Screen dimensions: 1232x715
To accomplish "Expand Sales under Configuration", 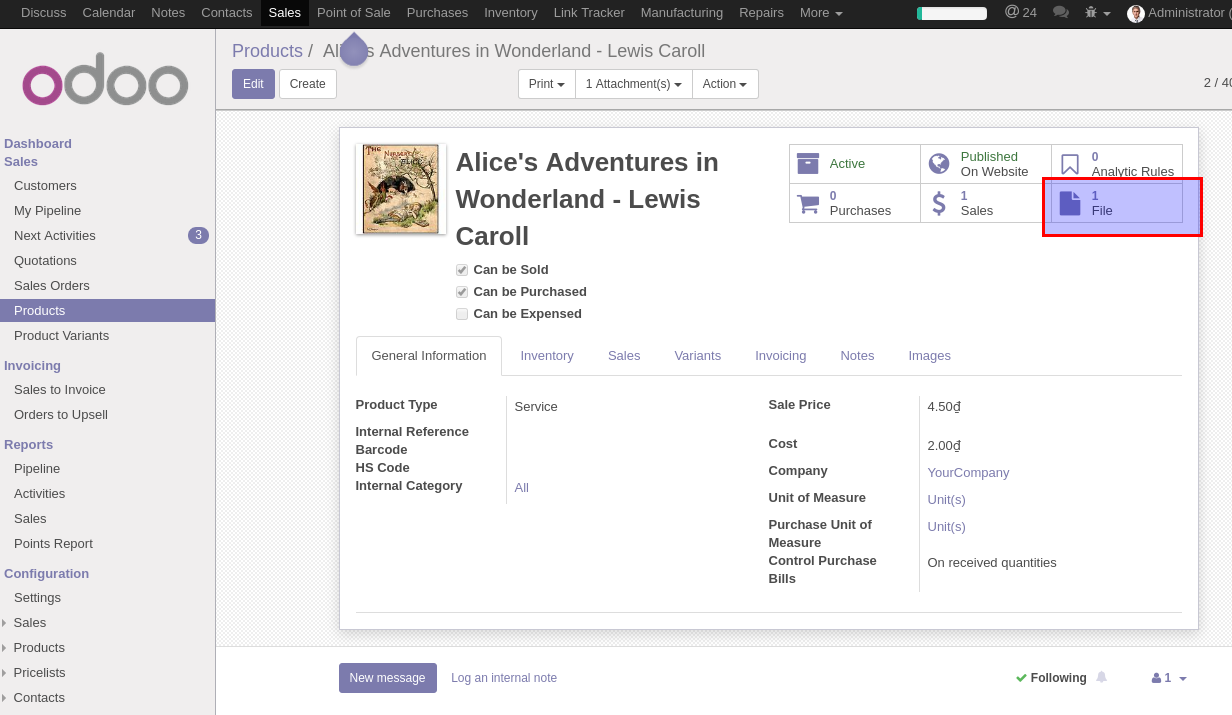I will [30, 623].
